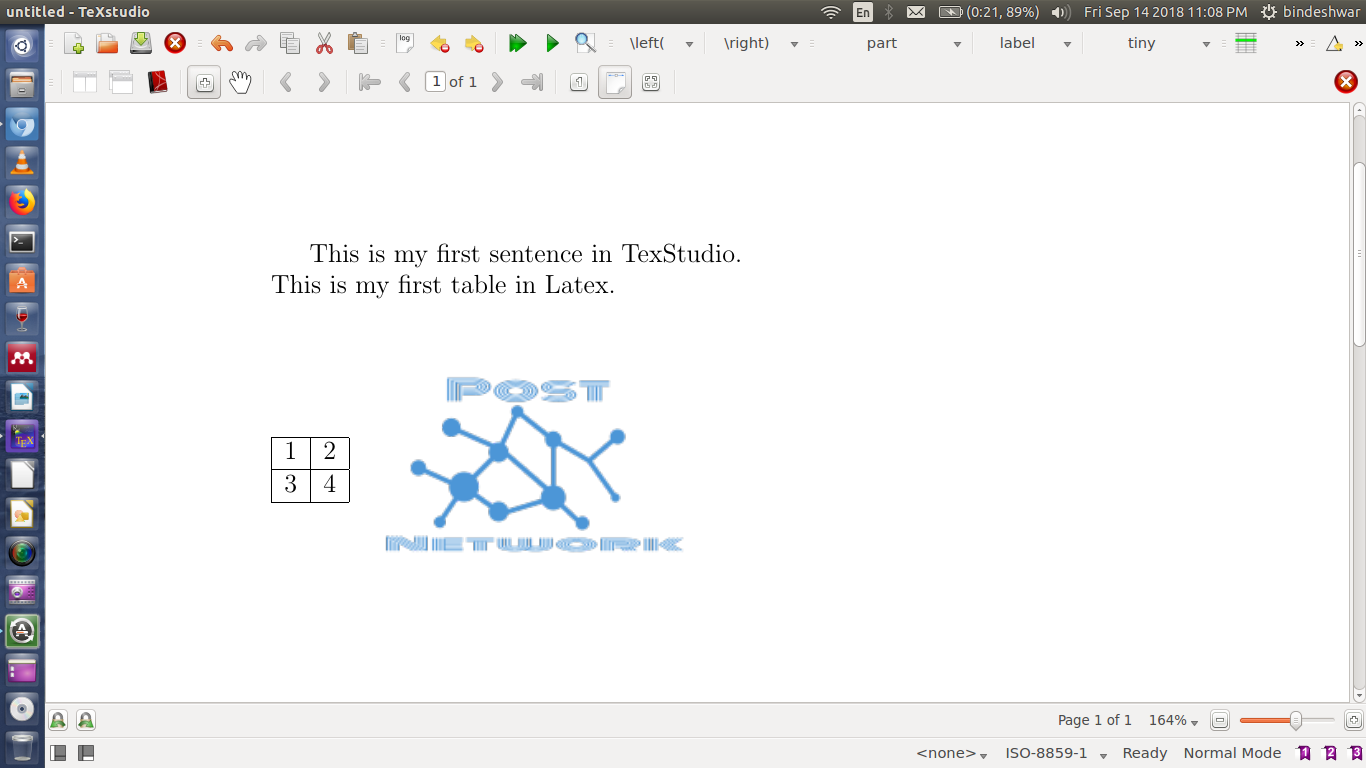Open the PDF viewer magnifier icon
This screenshot has width=1366, height=768.
tap(585, 43)
